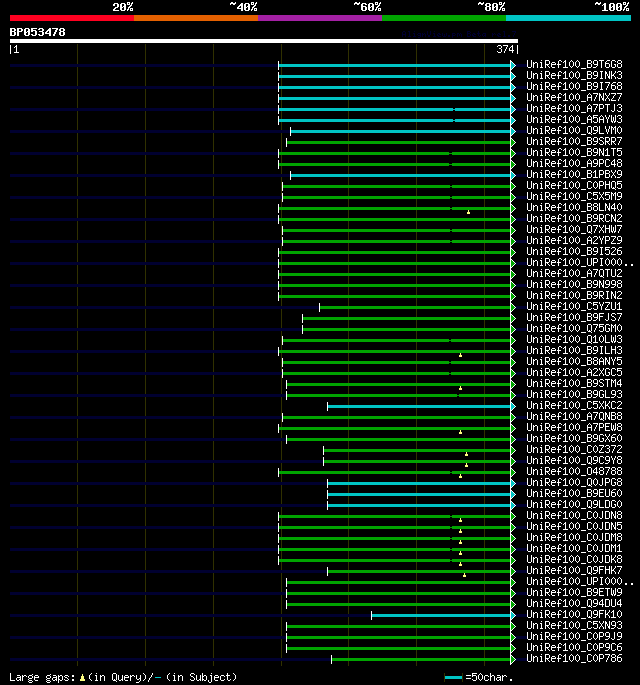Select the UniRef100_B8LN40 label
Viewport: 640px width, 685px height.
coord(574,207)
